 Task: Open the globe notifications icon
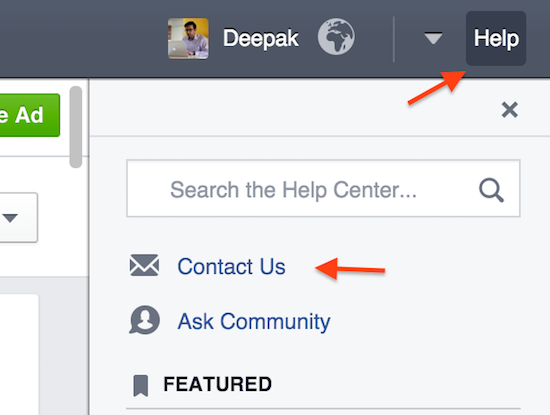click(x=336, y=36)
